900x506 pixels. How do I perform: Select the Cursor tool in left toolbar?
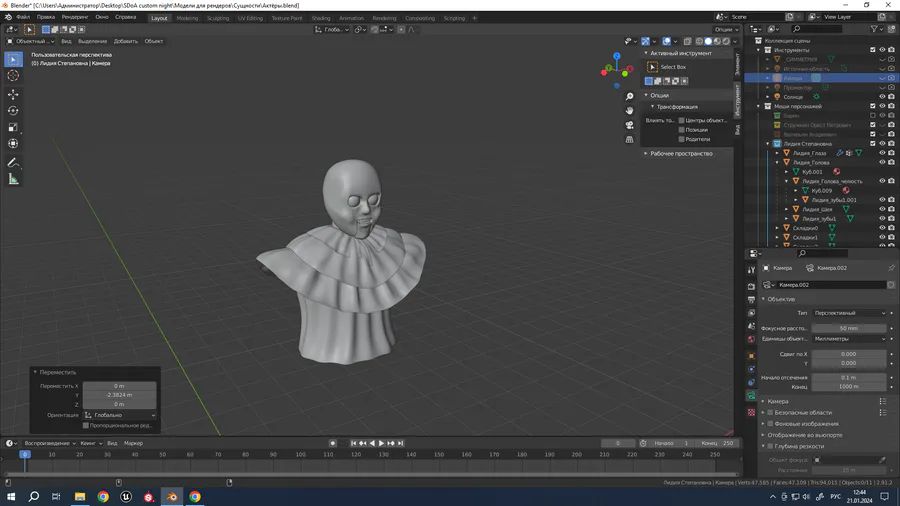click(x=13, y=76)
